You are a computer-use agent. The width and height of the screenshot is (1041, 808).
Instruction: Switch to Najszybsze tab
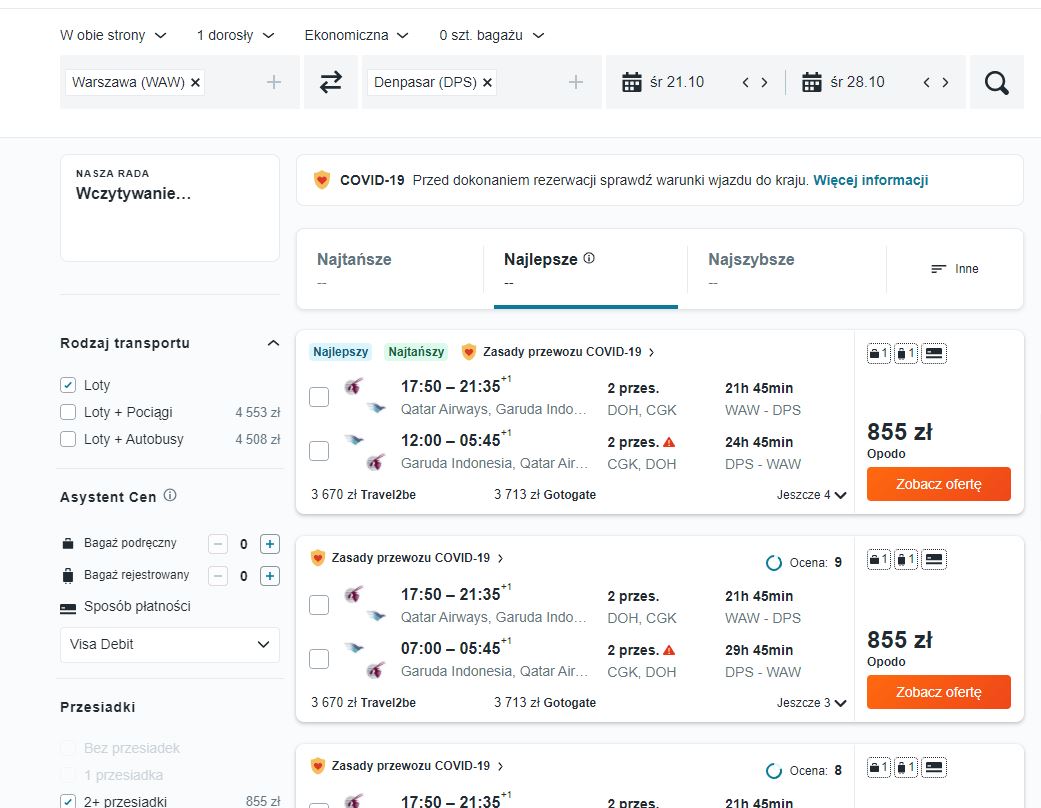(787, 269)
